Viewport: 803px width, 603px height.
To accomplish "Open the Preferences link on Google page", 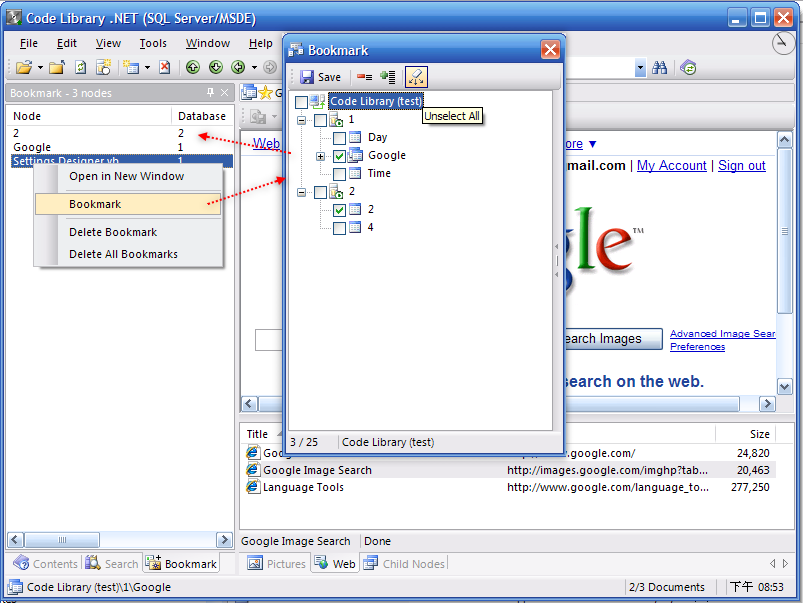I will pos(698,347).
